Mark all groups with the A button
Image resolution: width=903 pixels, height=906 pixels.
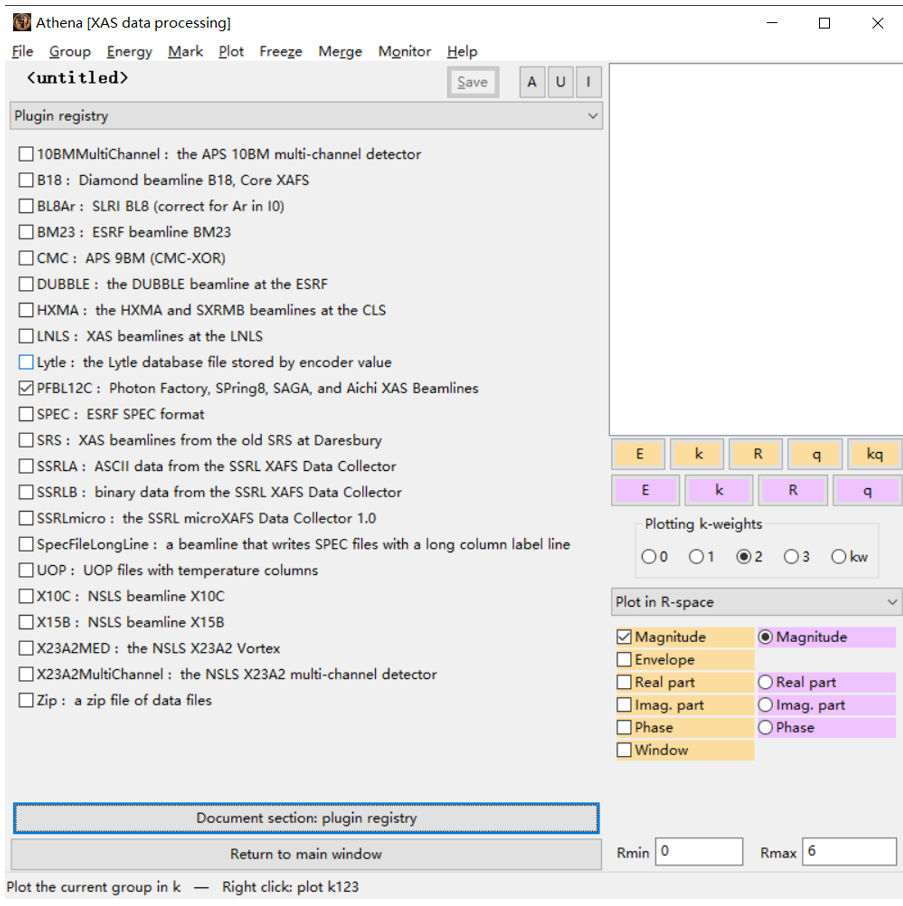(531, 82)
